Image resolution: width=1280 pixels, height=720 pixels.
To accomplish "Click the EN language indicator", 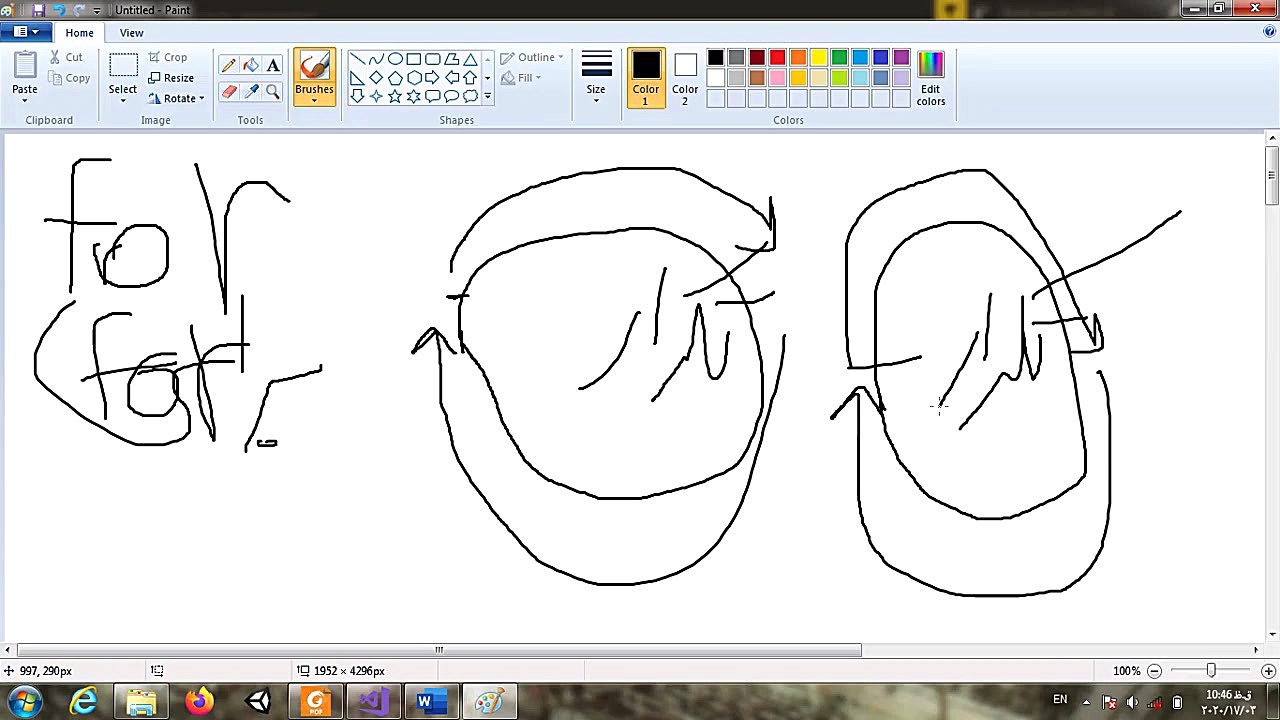I will [1060, 700].
